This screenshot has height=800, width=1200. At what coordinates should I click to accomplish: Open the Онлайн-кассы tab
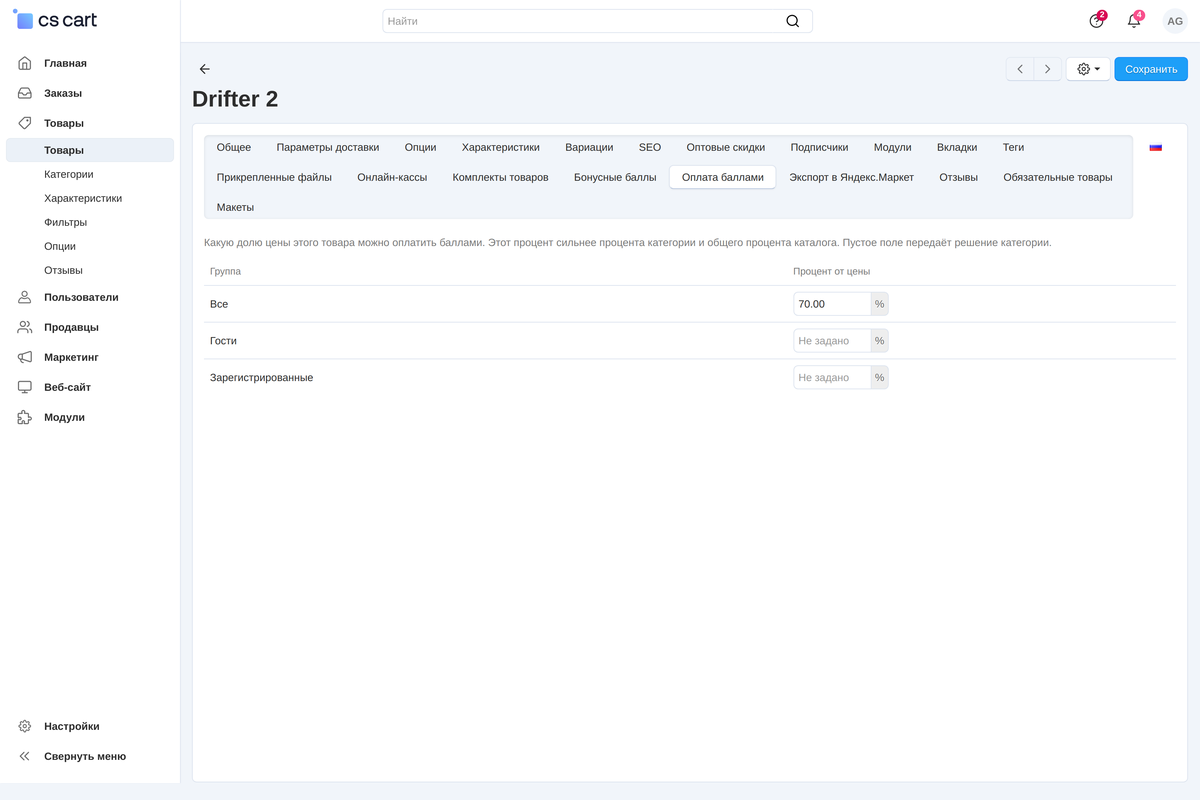pyautogui.click(x=392, y=177)
